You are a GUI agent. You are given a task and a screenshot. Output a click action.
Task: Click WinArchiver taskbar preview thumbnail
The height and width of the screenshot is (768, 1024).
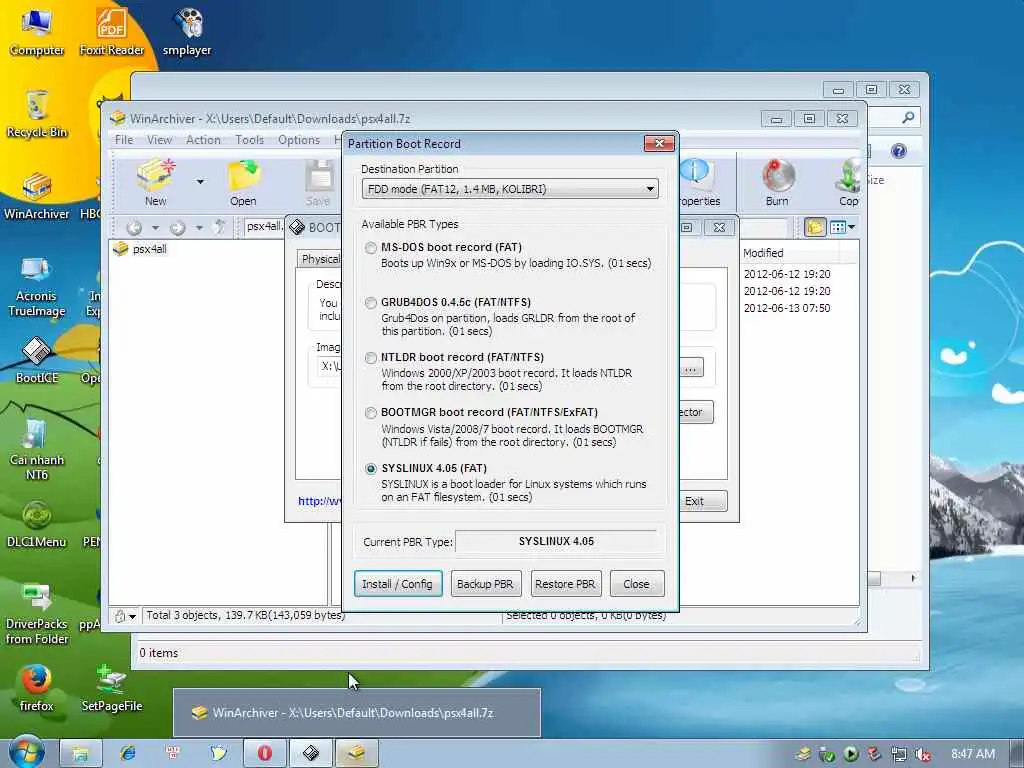[x=357, y=712]
